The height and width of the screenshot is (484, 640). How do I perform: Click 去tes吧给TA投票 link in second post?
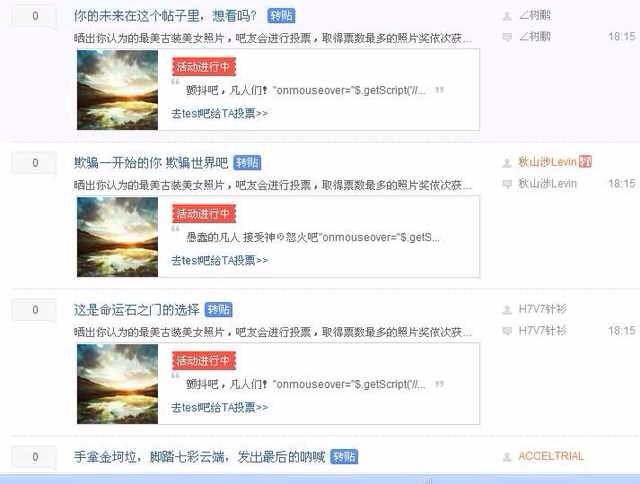[220, 260]
